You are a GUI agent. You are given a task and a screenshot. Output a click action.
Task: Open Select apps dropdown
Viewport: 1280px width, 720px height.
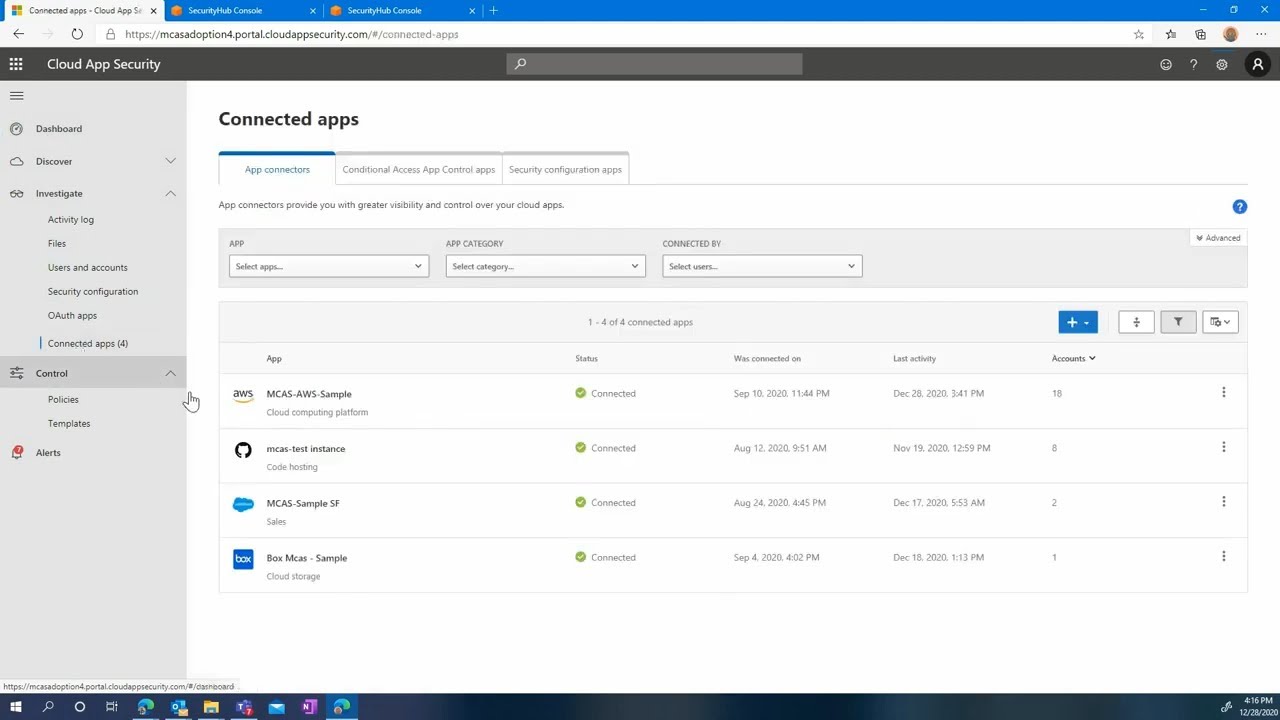(329, 266)
